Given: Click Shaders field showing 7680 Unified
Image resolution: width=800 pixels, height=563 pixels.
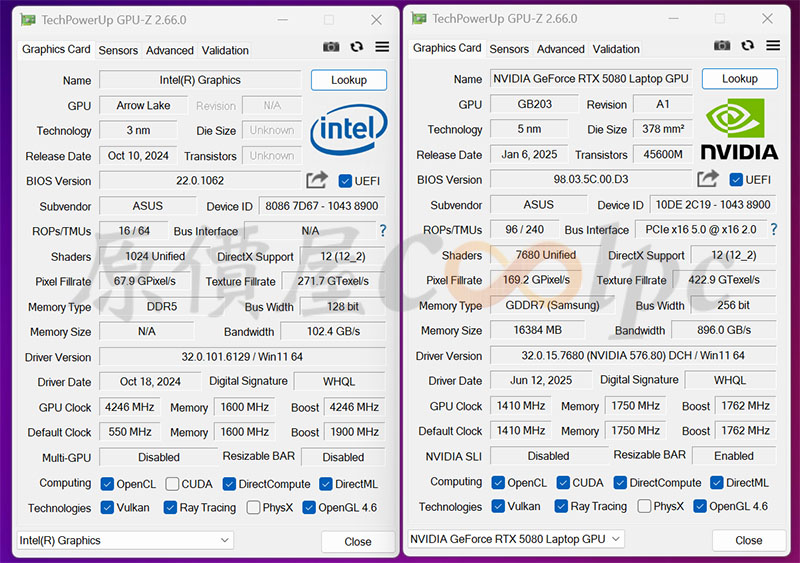Looking at the screenshot, I should (545, 255).
